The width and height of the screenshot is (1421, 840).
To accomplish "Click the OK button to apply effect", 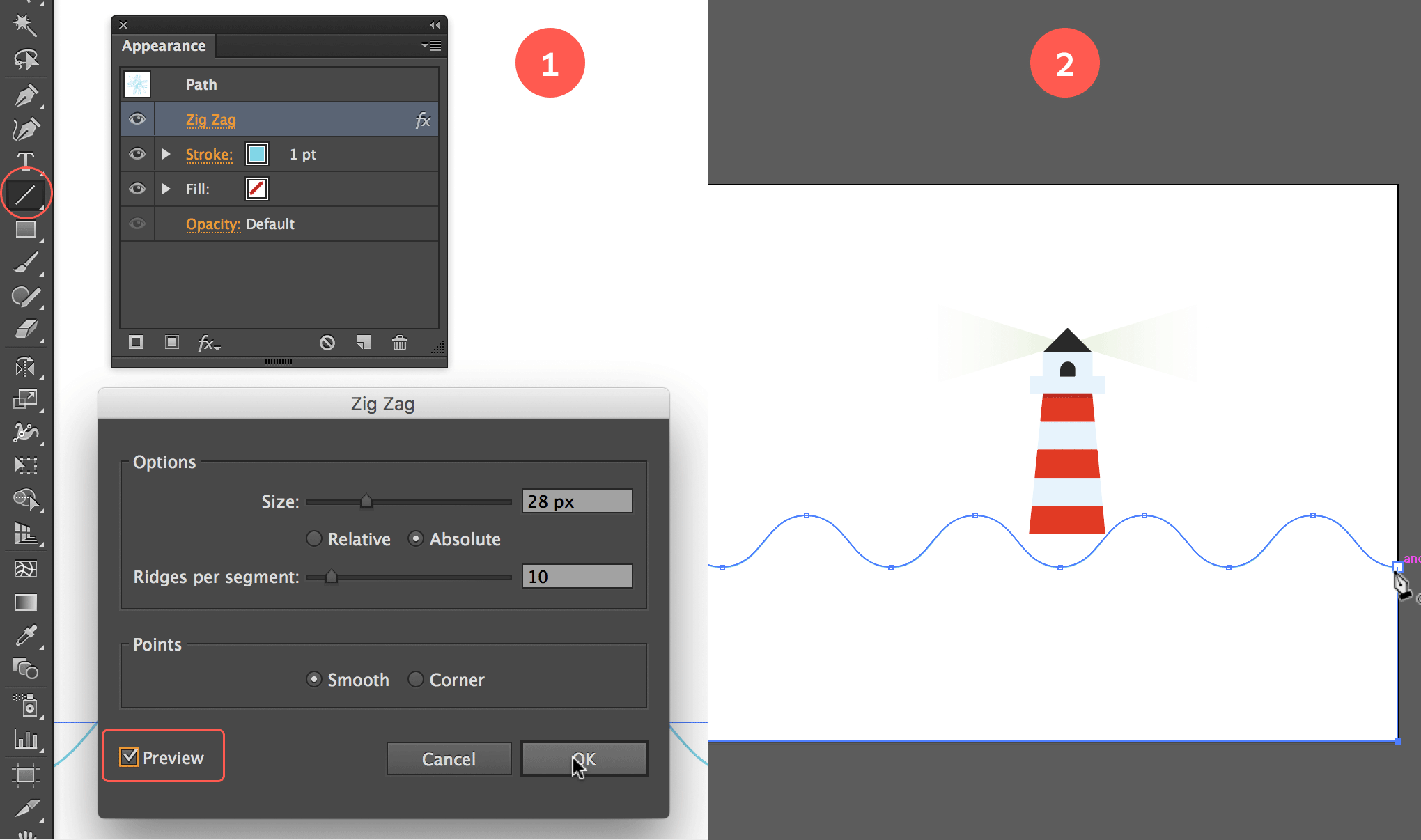I will pos(582,759).
